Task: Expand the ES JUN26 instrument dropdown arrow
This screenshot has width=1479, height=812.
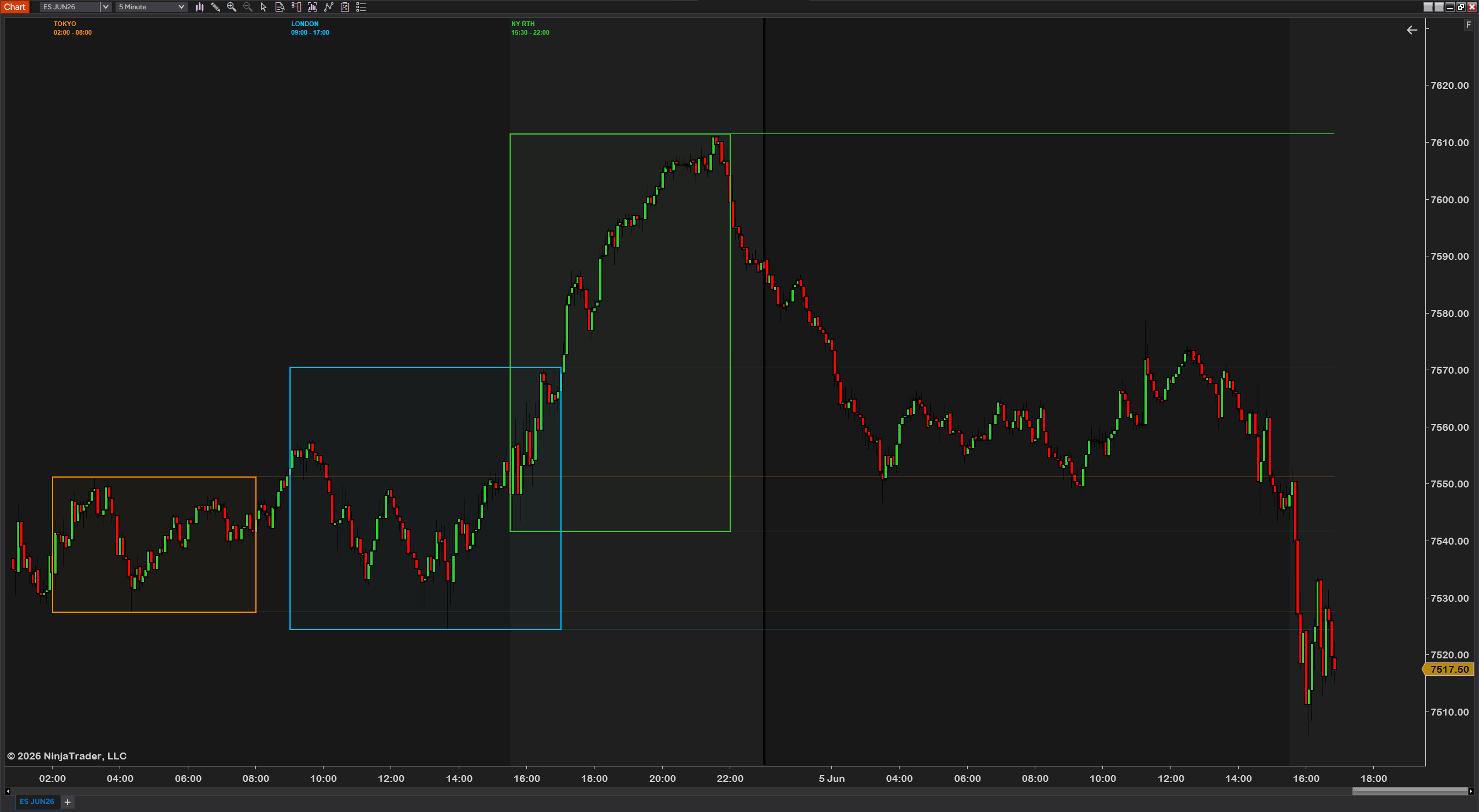Action: (105, 7)
